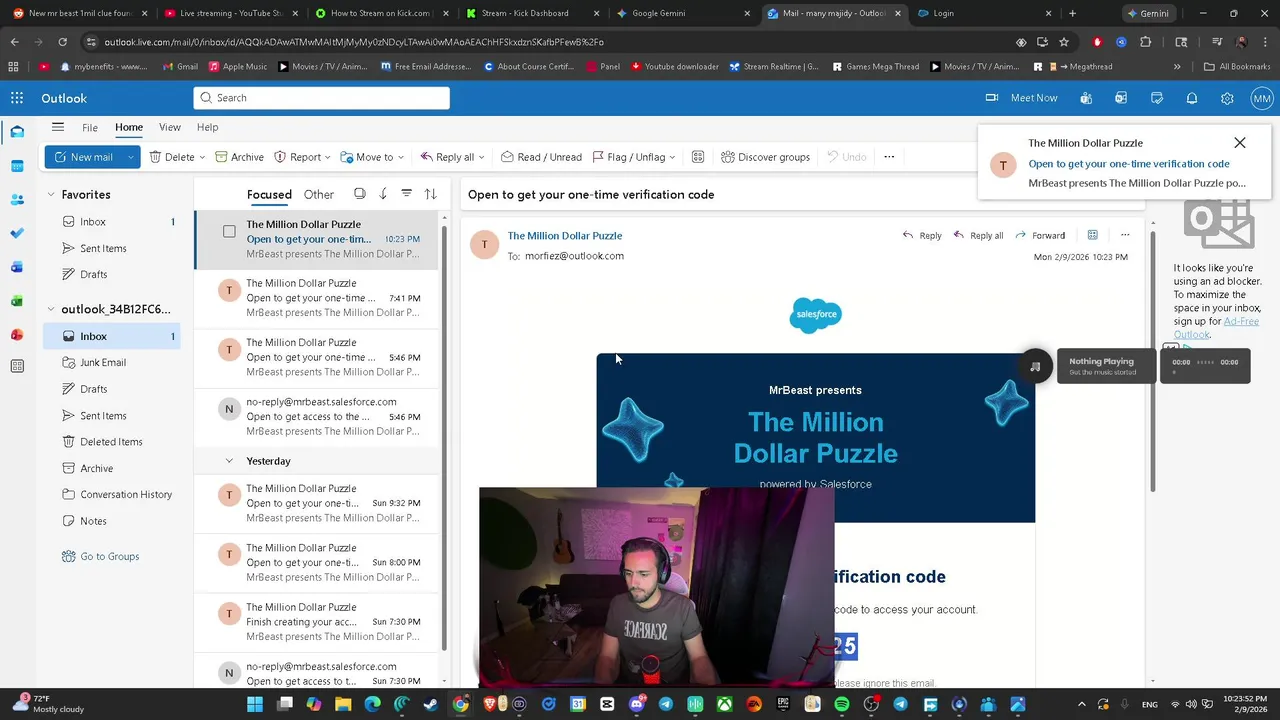
Task: Open Excel app in left rail
Action: click(x=17, y=301)
